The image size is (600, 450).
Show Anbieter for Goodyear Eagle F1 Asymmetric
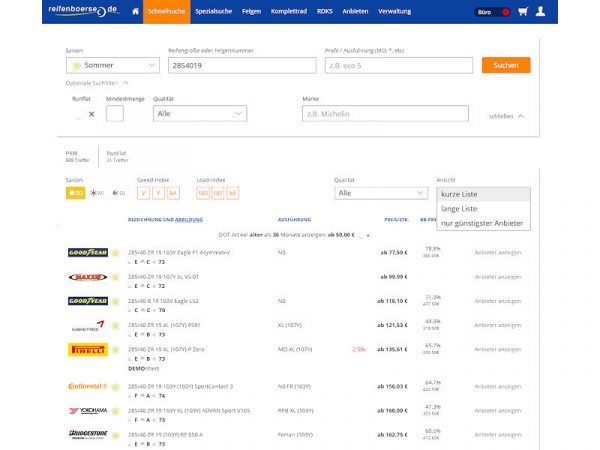tap(498, 253)
